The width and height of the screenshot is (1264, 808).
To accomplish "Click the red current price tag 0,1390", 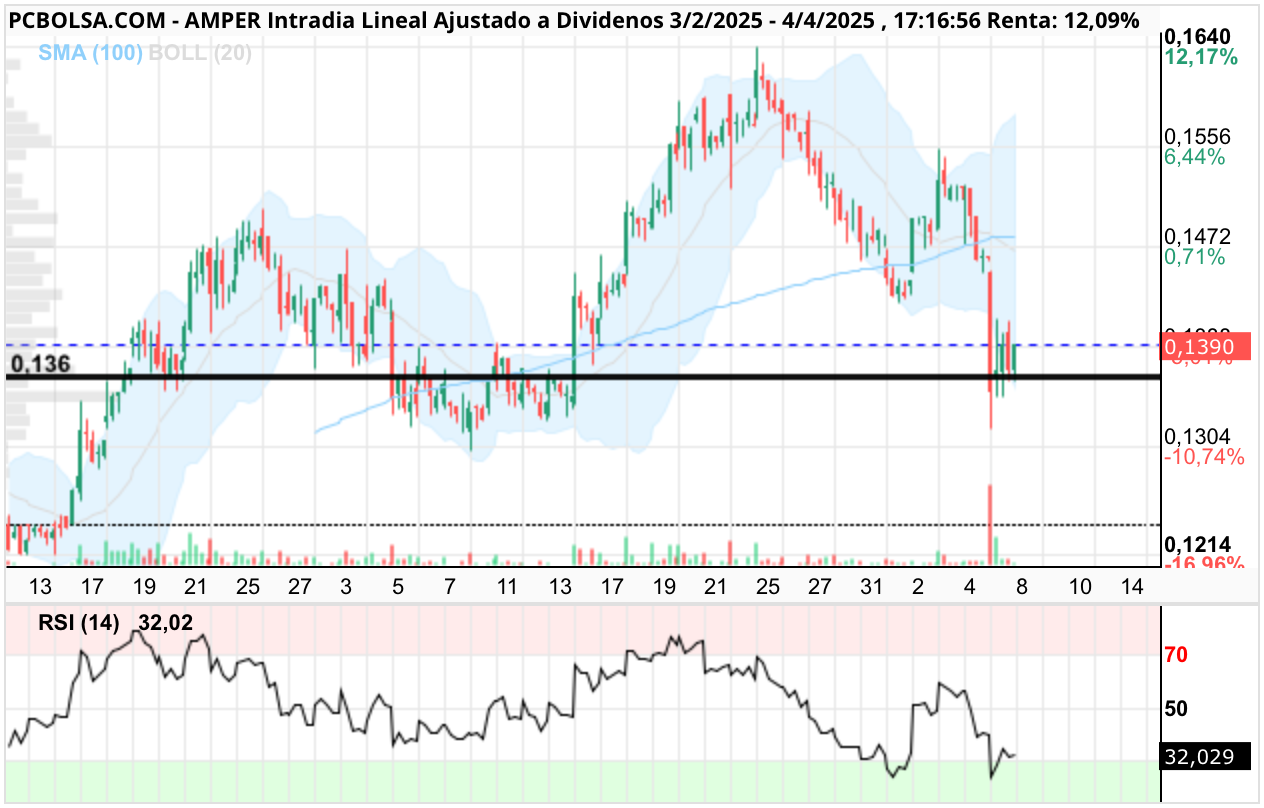I will pyautogui.click(x=1207, y=346).
